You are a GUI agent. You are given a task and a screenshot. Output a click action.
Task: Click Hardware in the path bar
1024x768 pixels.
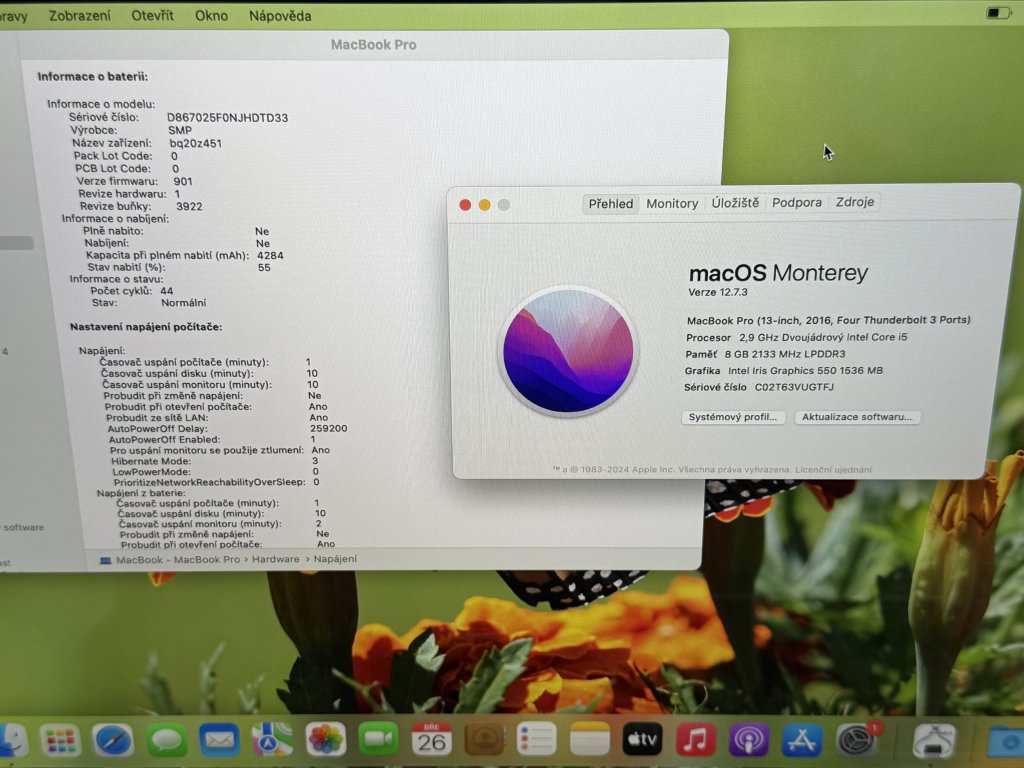pos(276,559)
